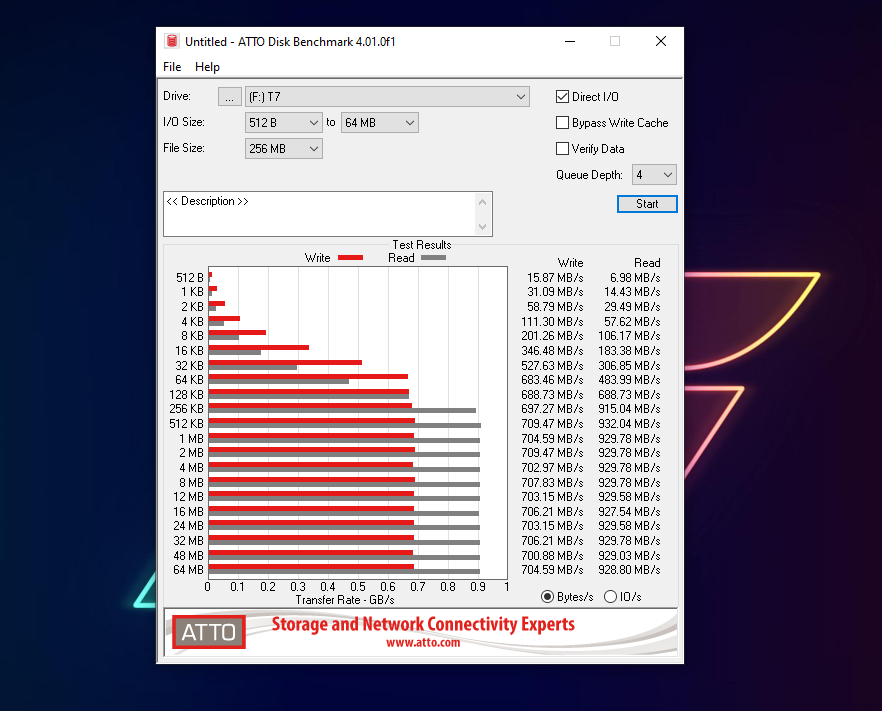Click the red Write legend swatch
882x711 pixels.
point(350,258)
